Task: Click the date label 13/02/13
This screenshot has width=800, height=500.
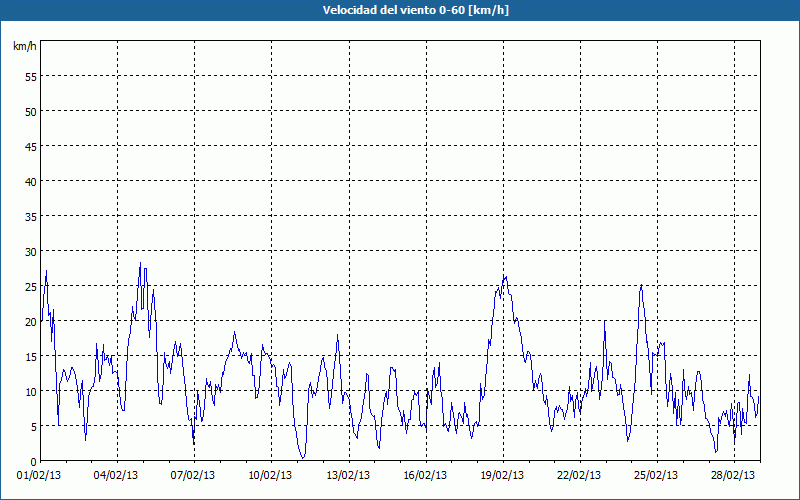Action: coord(348,476)
